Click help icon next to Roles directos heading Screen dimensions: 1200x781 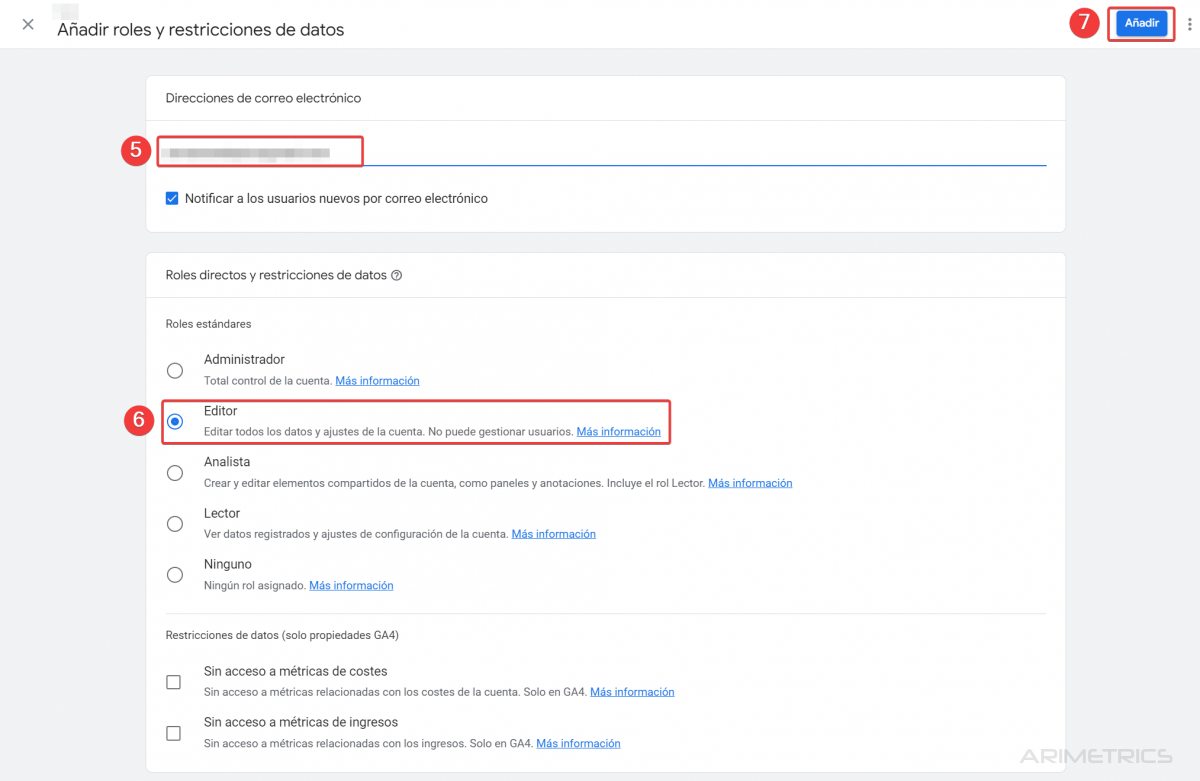(397, 276)
